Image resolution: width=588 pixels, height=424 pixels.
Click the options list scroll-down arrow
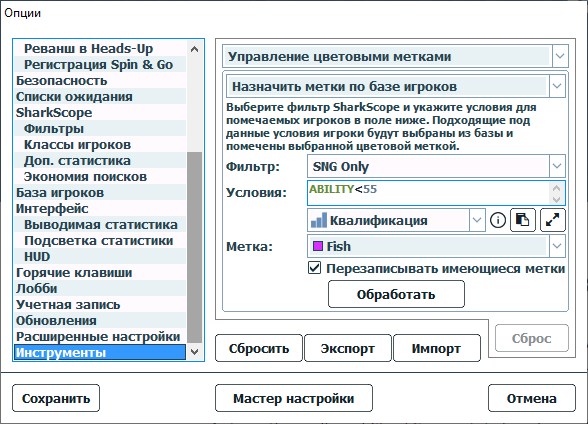point(194,352)
